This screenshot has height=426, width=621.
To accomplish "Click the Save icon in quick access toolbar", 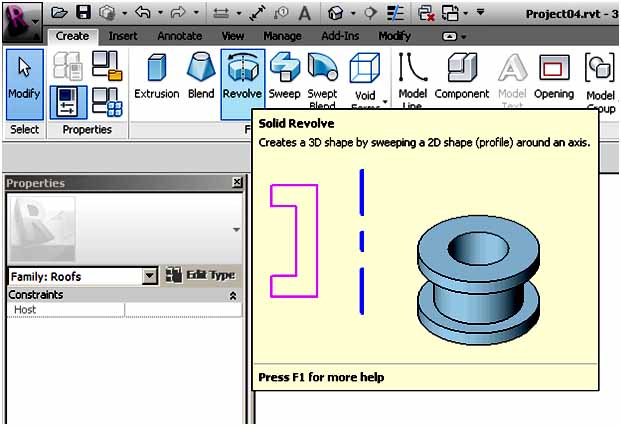I will pos(83,13).
